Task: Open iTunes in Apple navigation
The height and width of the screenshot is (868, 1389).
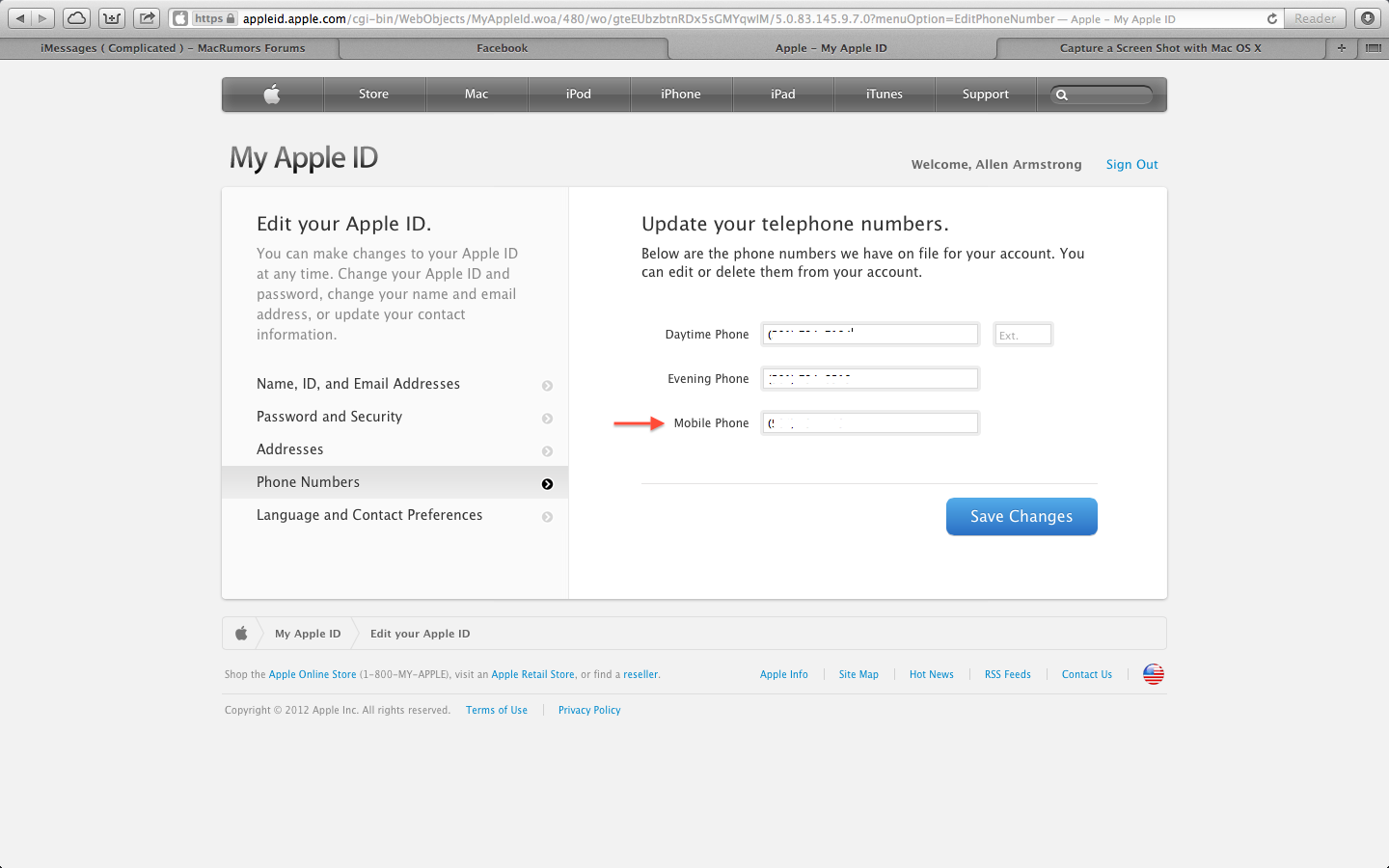Action: 885,94
